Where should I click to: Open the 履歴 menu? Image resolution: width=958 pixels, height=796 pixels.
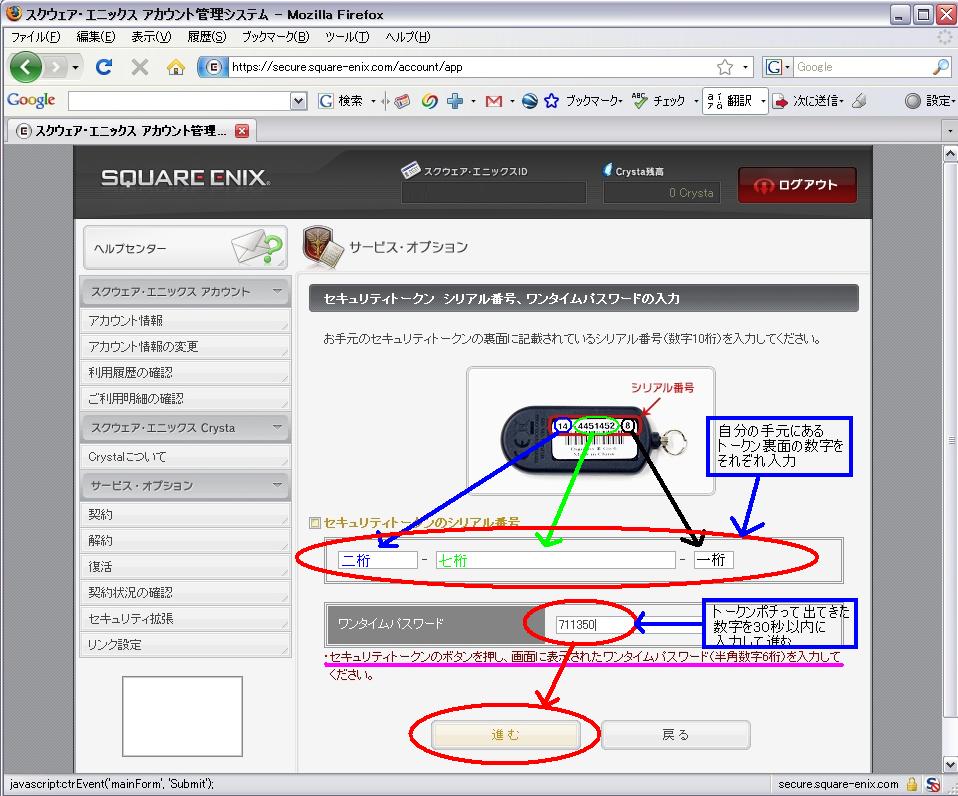tap(207, 37)
